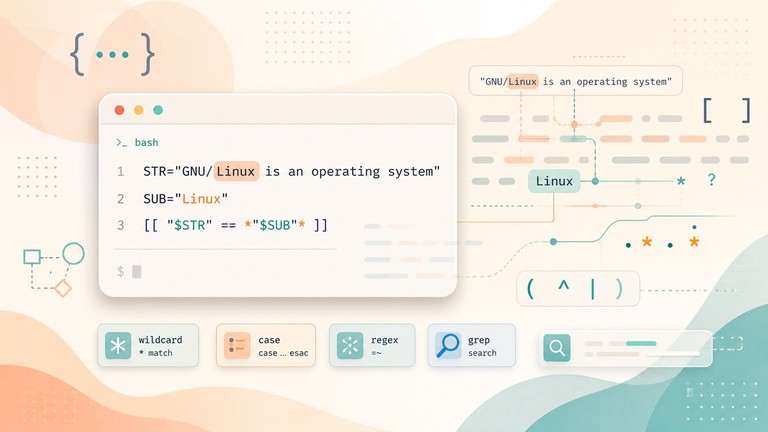
Task: Open the wildcard match card
Action: (148, 345)
